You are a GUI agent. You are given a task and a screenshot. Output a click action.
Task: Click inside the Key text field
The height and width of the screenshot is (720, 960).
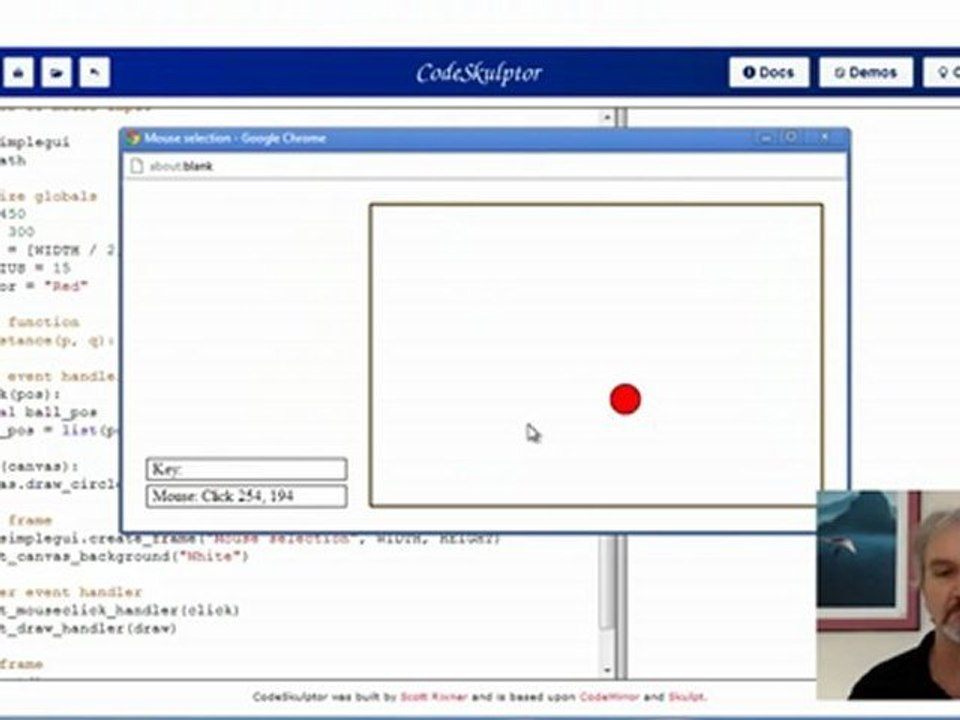click(247, 469)
